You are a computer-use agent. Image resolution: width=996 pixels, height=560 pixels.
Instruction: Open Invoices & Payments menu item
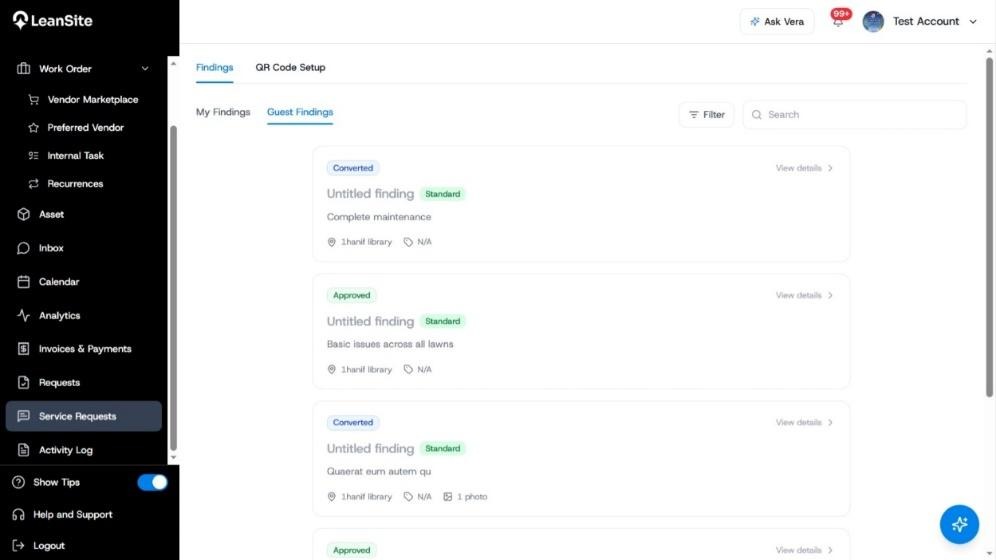(83, 349)
